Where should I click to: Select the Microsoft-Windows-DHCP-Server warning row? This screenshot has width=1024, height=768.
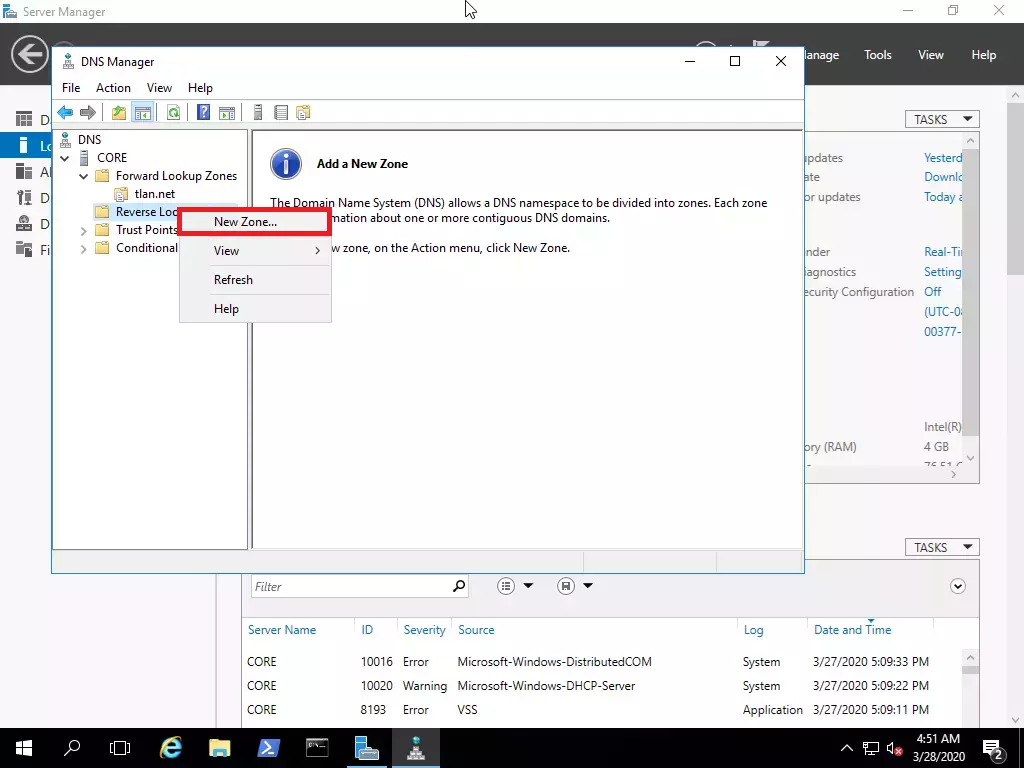click(604, 686)
